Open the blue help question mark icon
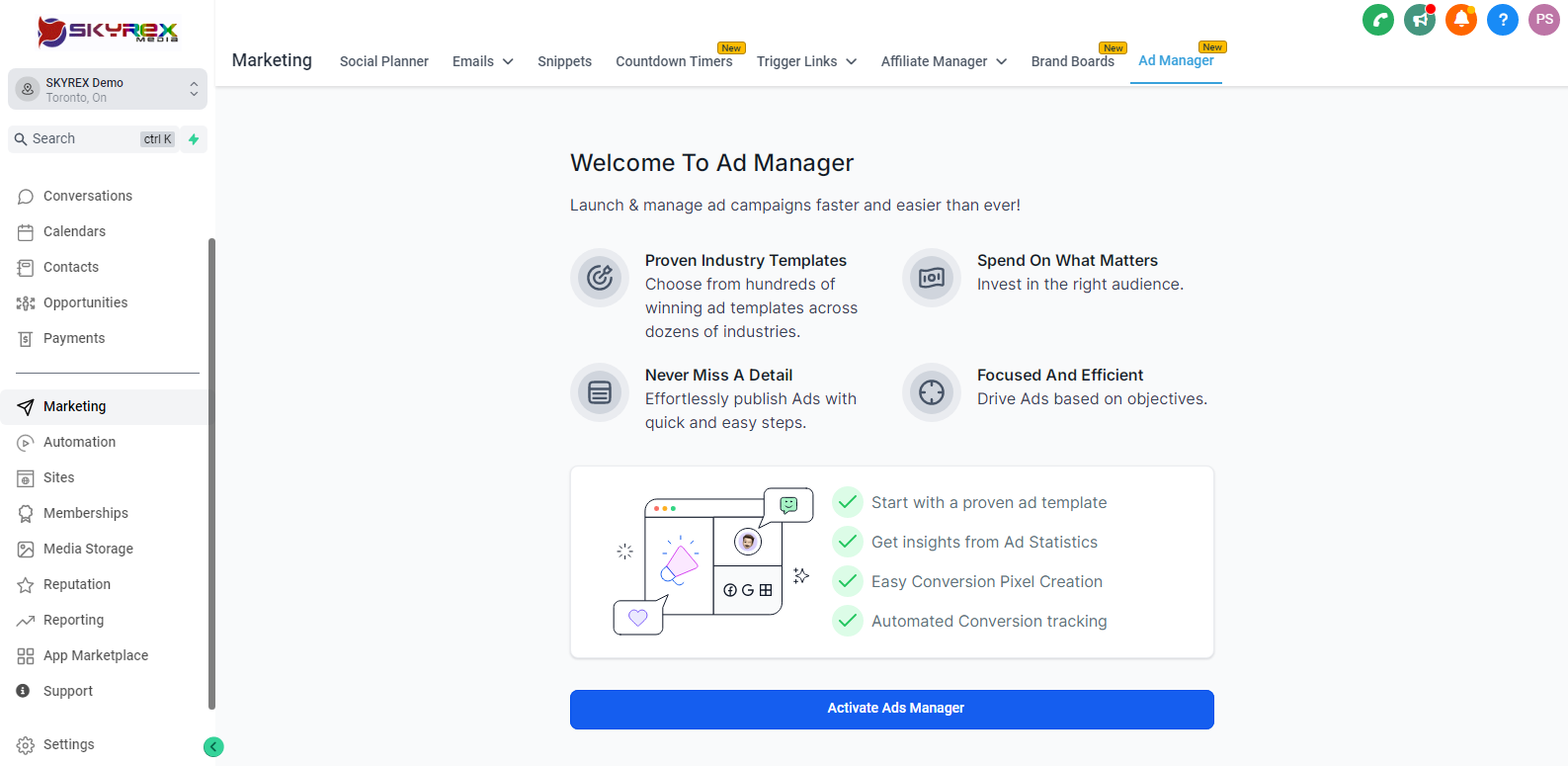This screenshot has width=1568, height=766. click(x=1503, y=20)
